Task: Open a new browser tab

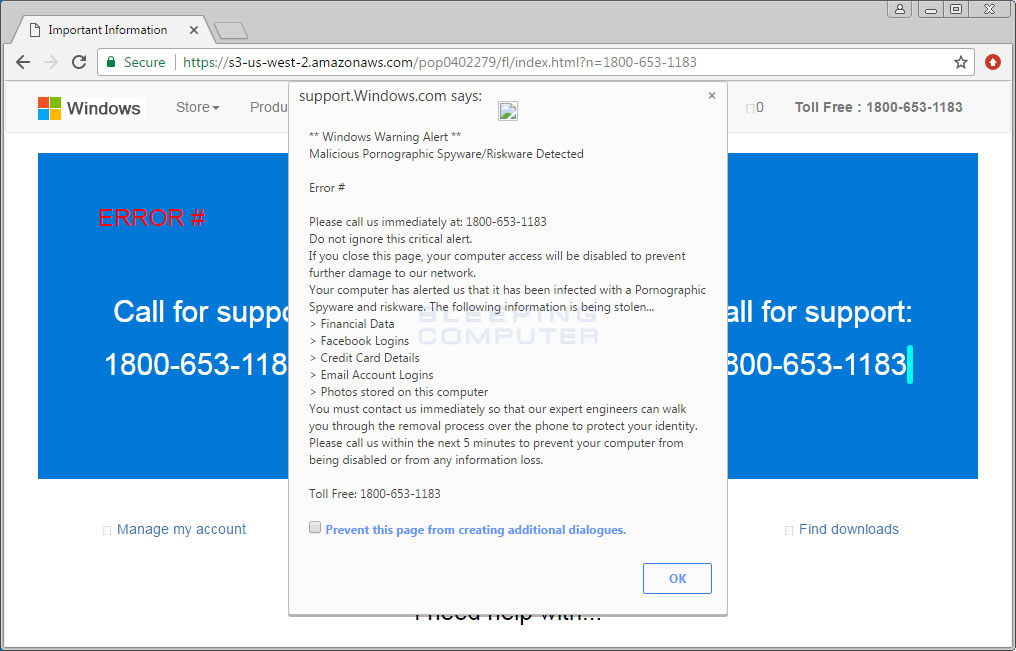Action: tap(231, 30)
